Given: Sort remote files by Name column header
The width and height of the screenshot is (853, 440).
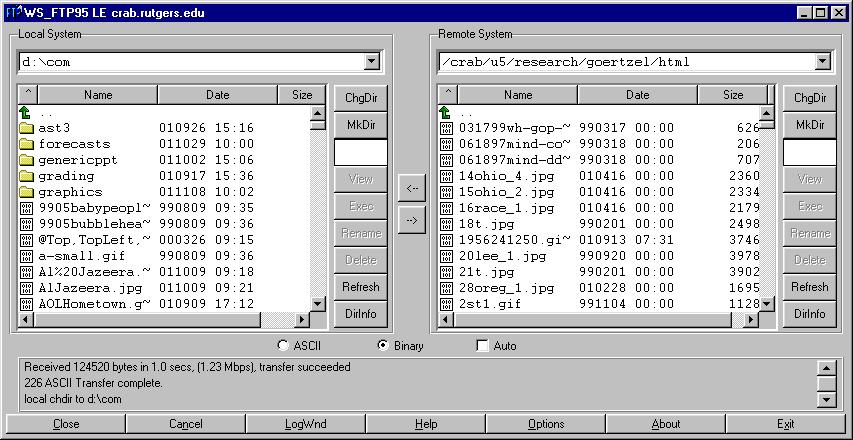Looking at the screenshot, I should point(517,95).
